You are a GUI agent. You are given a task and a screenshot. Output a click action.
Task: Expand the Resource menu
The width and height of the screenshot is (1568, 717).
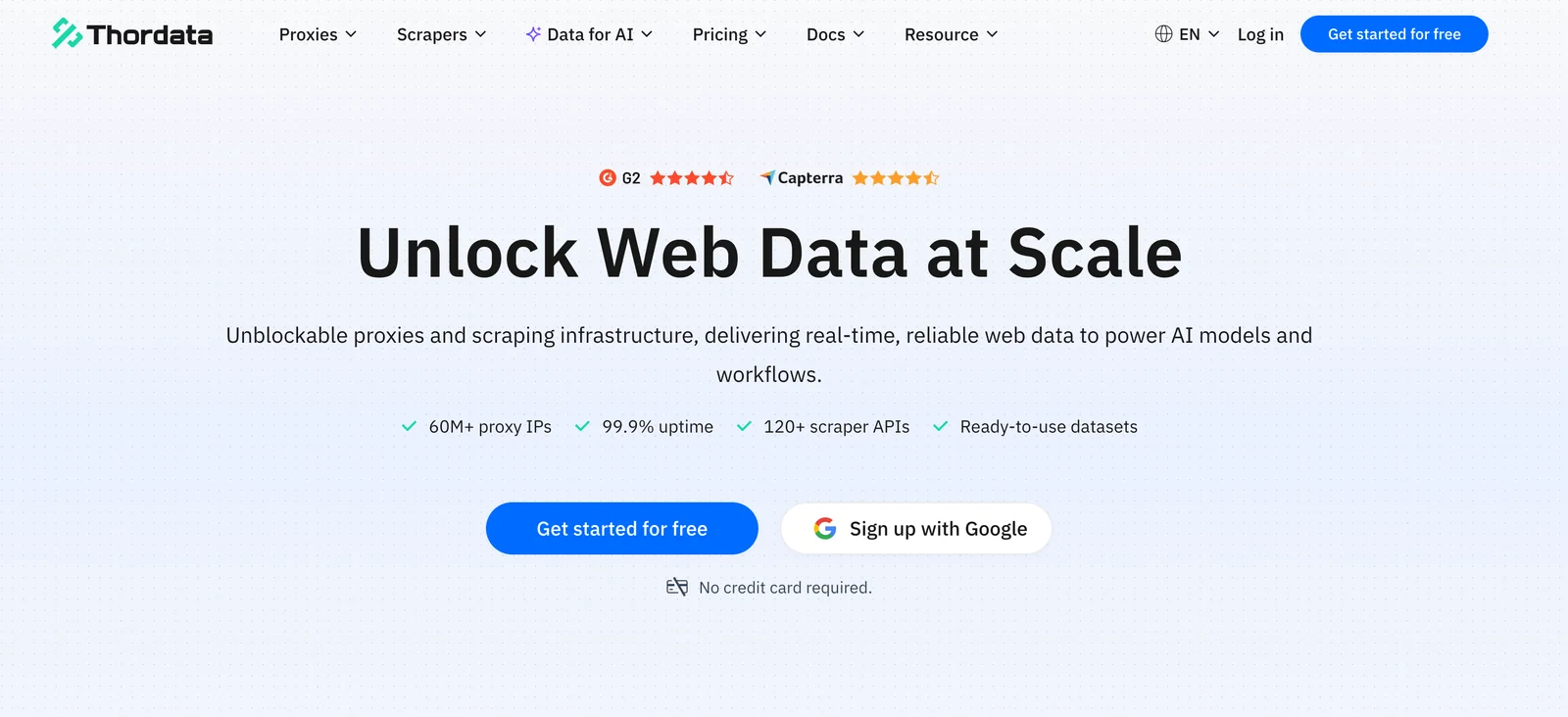tap(951, 34)
